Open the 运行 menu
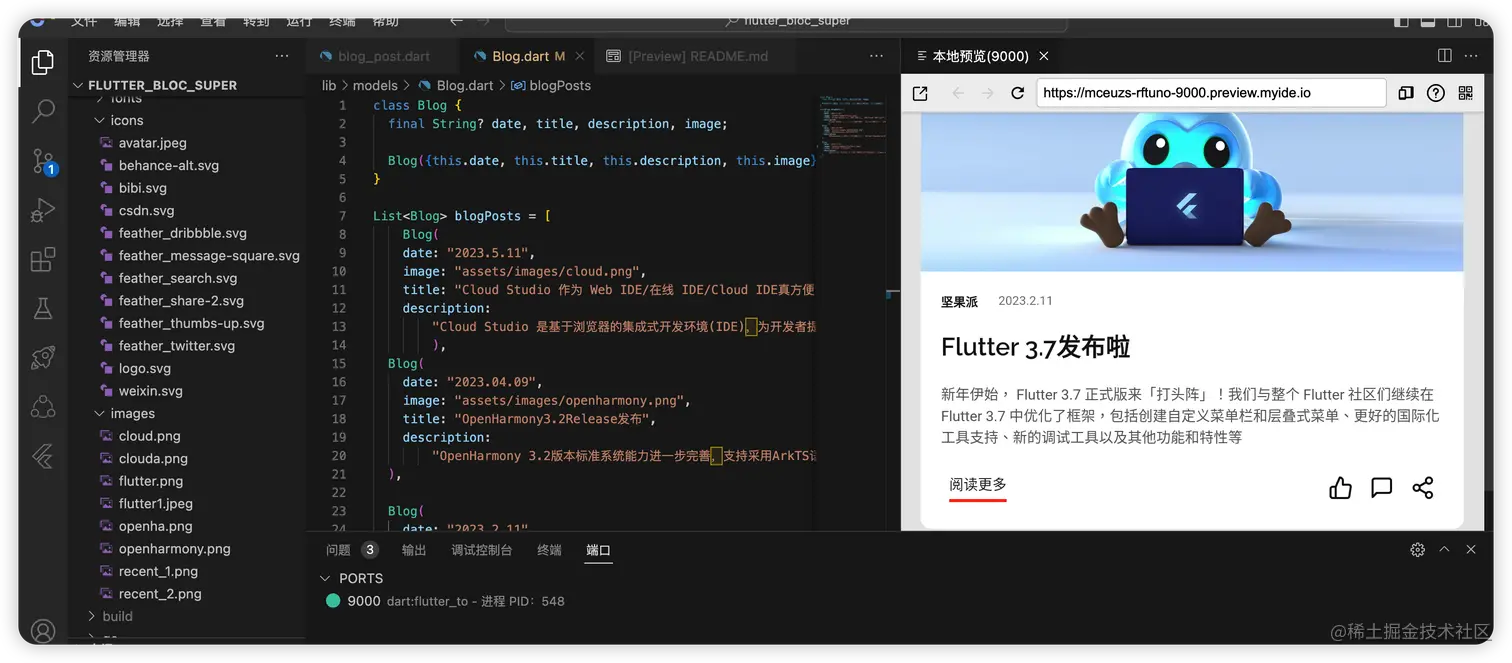The width and height of the screenshot is (1512, 663). coord(299,20)
